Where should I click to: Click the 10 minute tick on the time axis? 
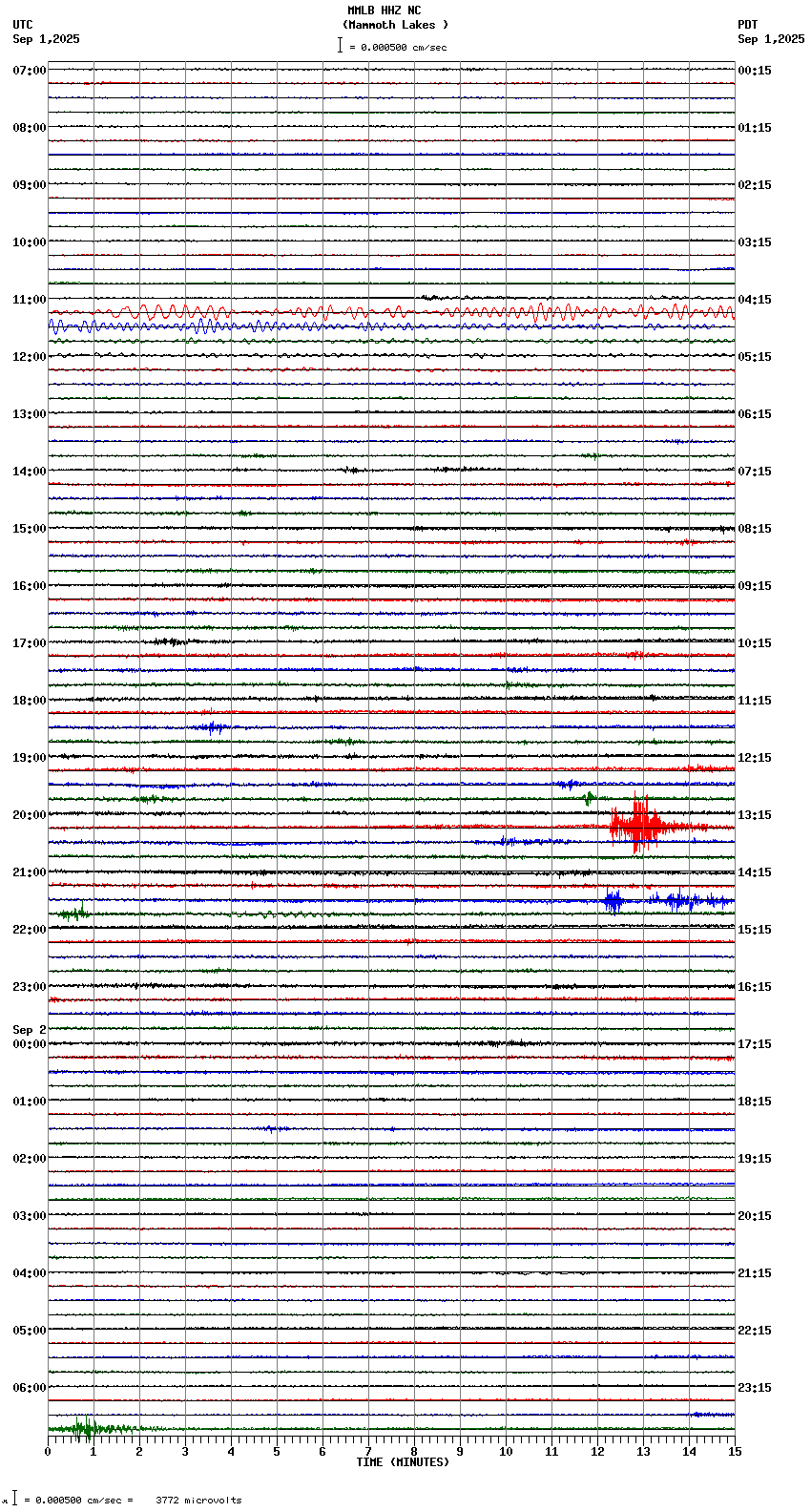pyautogui.click(x=506, y=1452)
